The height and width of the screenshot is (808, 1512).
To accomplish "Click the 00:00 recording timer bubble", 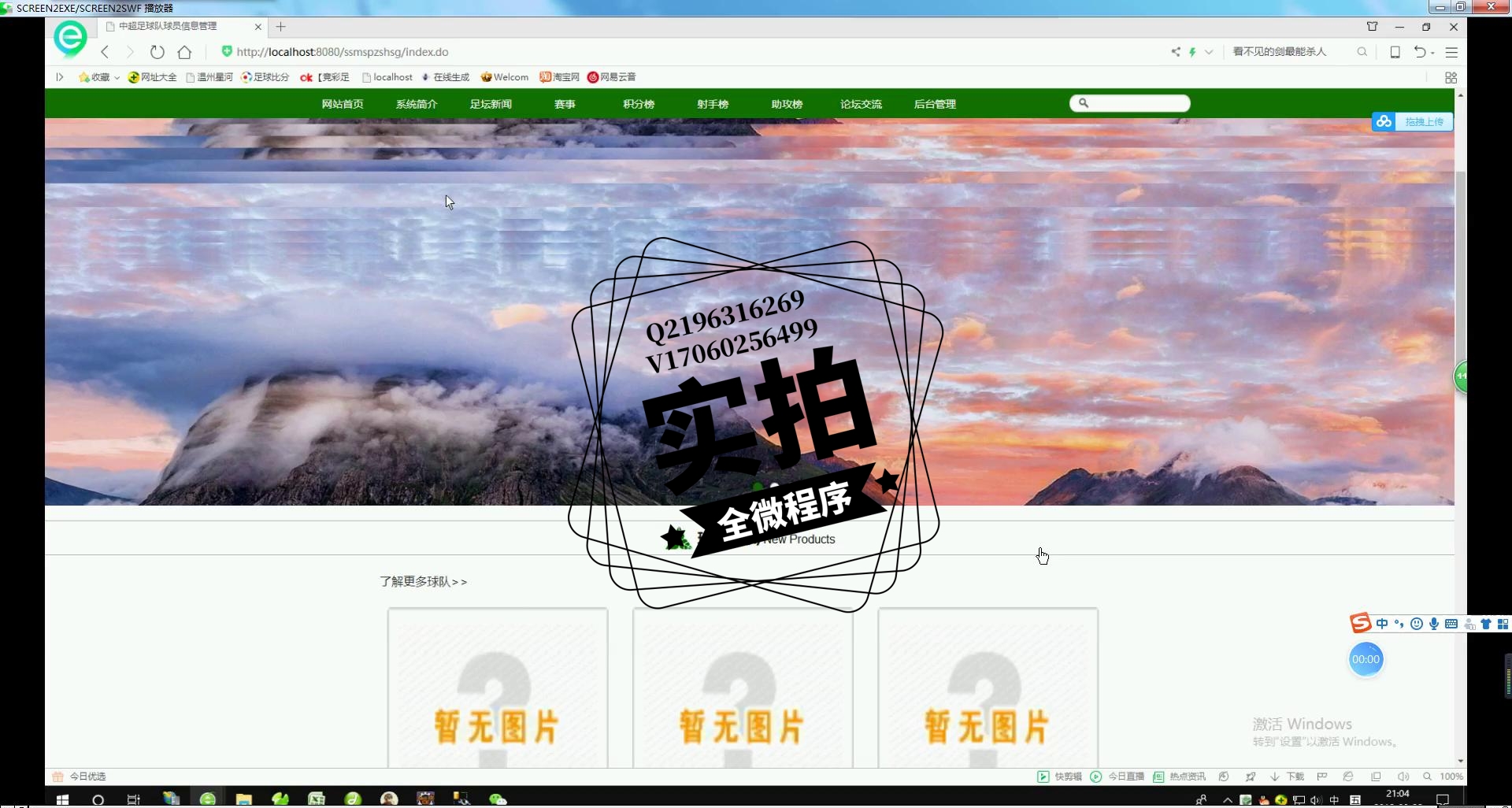I will 1366,659.
